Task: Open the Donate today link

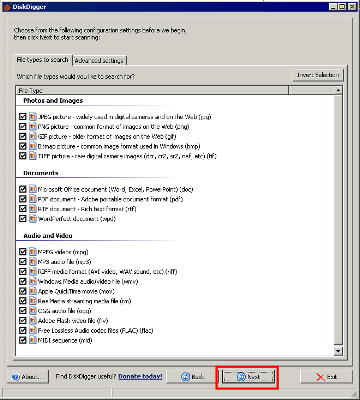Action: point(140,376)
